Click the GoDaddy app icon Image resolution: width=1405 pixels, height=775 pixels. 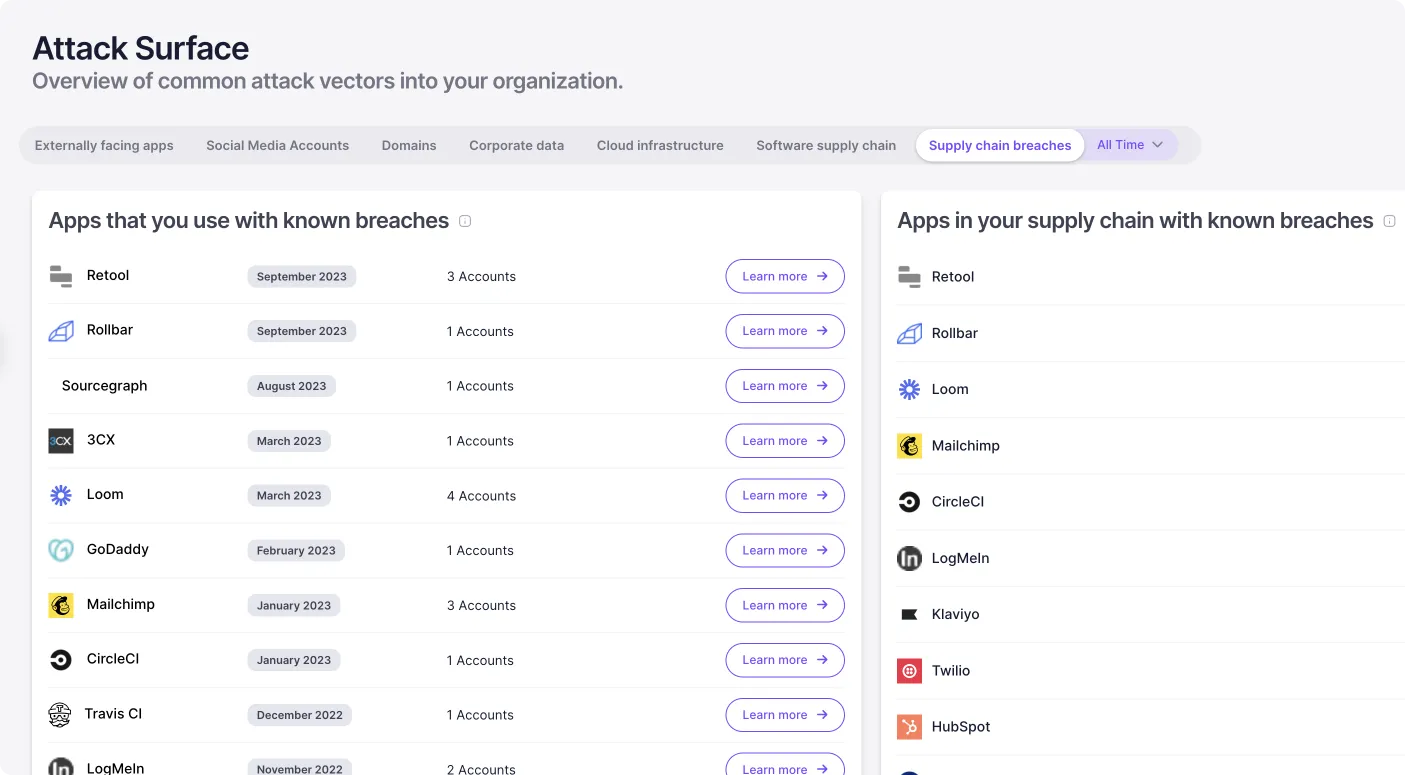[x=60, y=549]
